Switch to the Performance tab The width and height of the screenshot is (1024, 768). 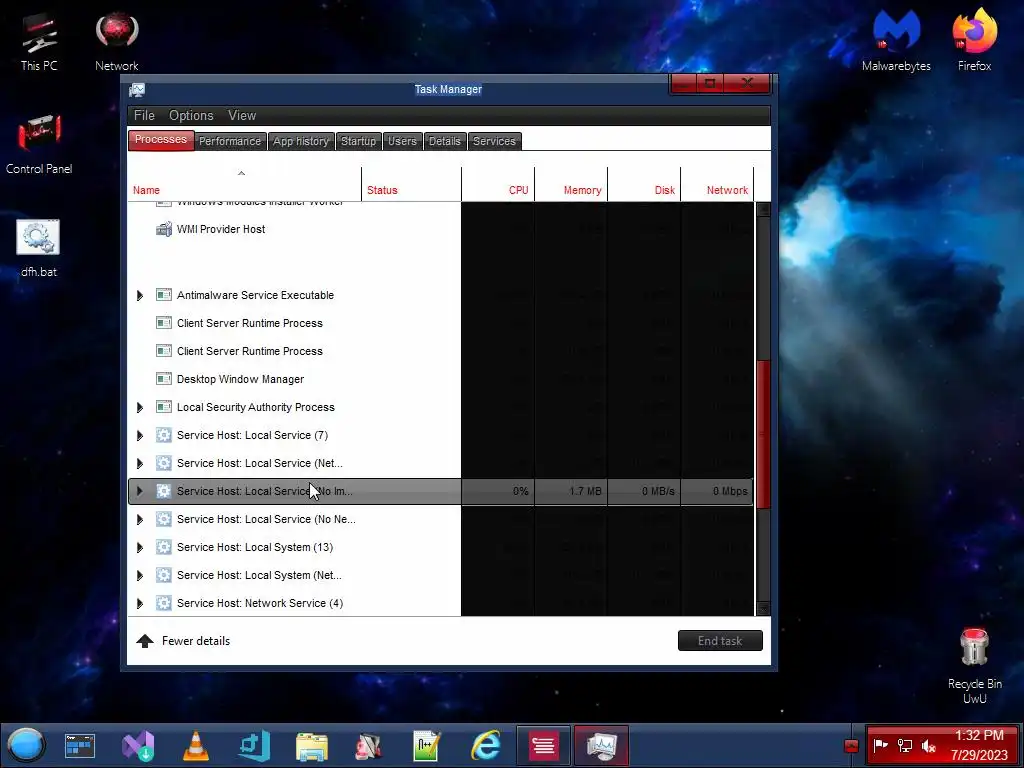point(230,141)
